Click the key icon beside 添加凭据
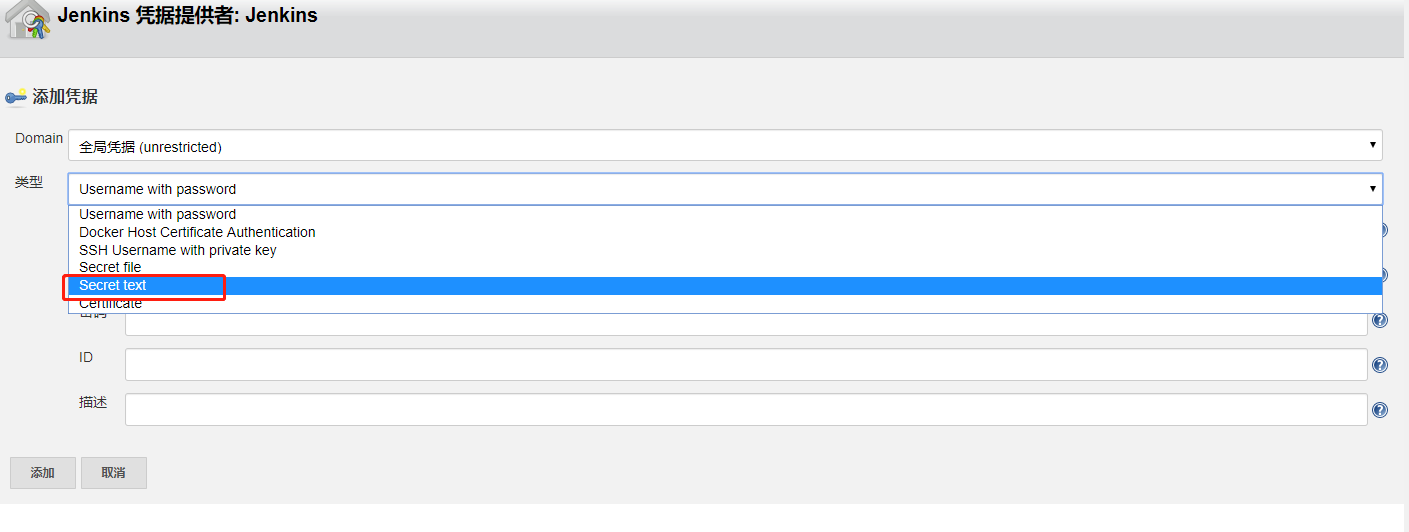This screenshot has height=532, width=1409. pyautogui.click(x=16, y=97)
